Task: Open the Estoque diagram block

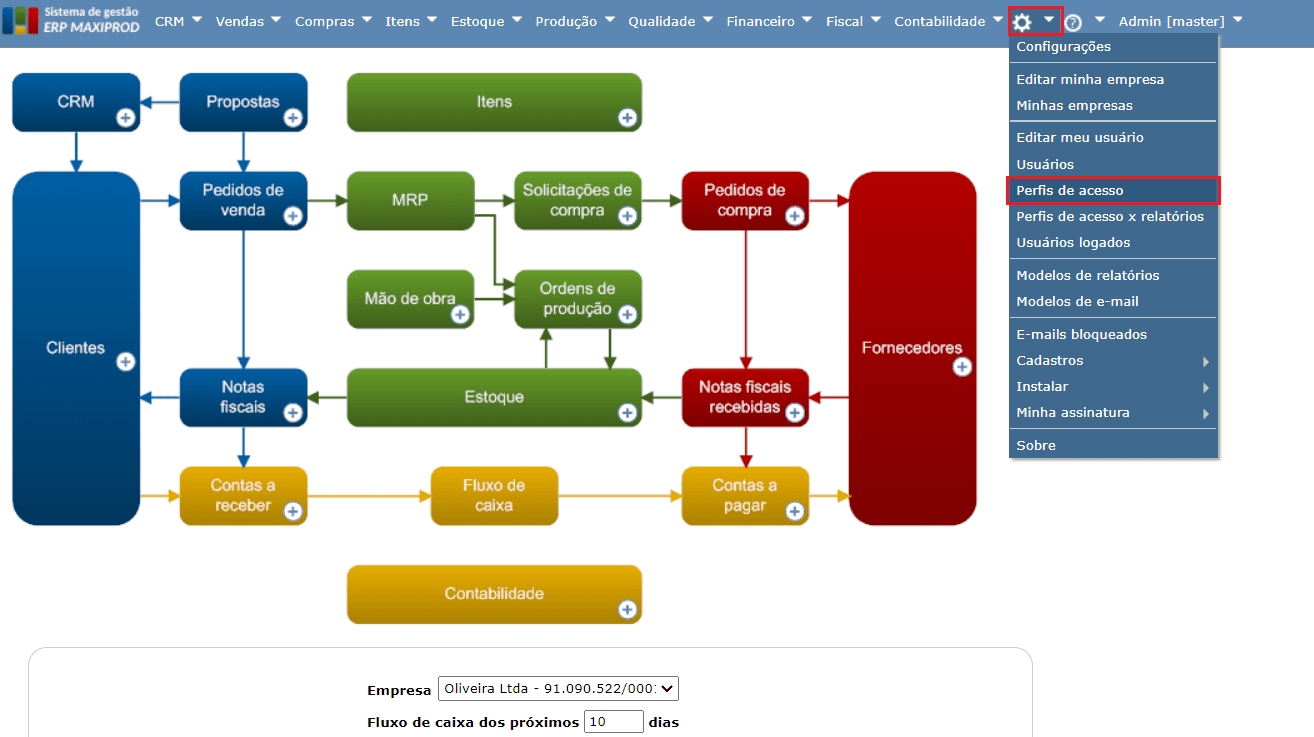Action: coord(494,397)
